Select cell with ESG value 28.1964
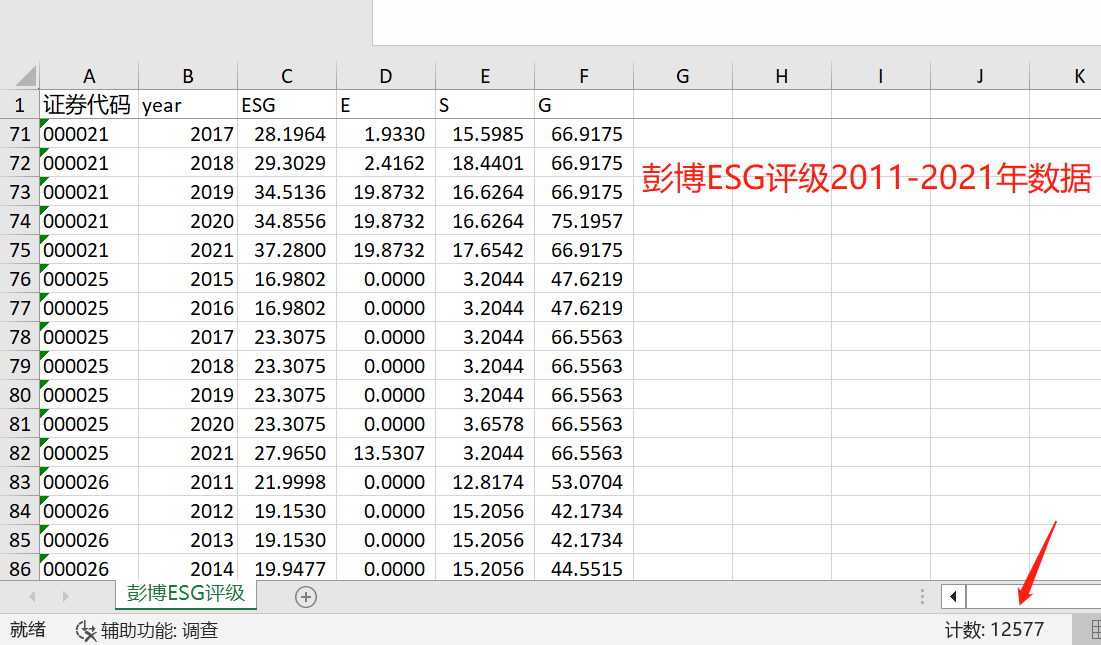Viewport: 1101px width, 645px height. click(287, 133)
